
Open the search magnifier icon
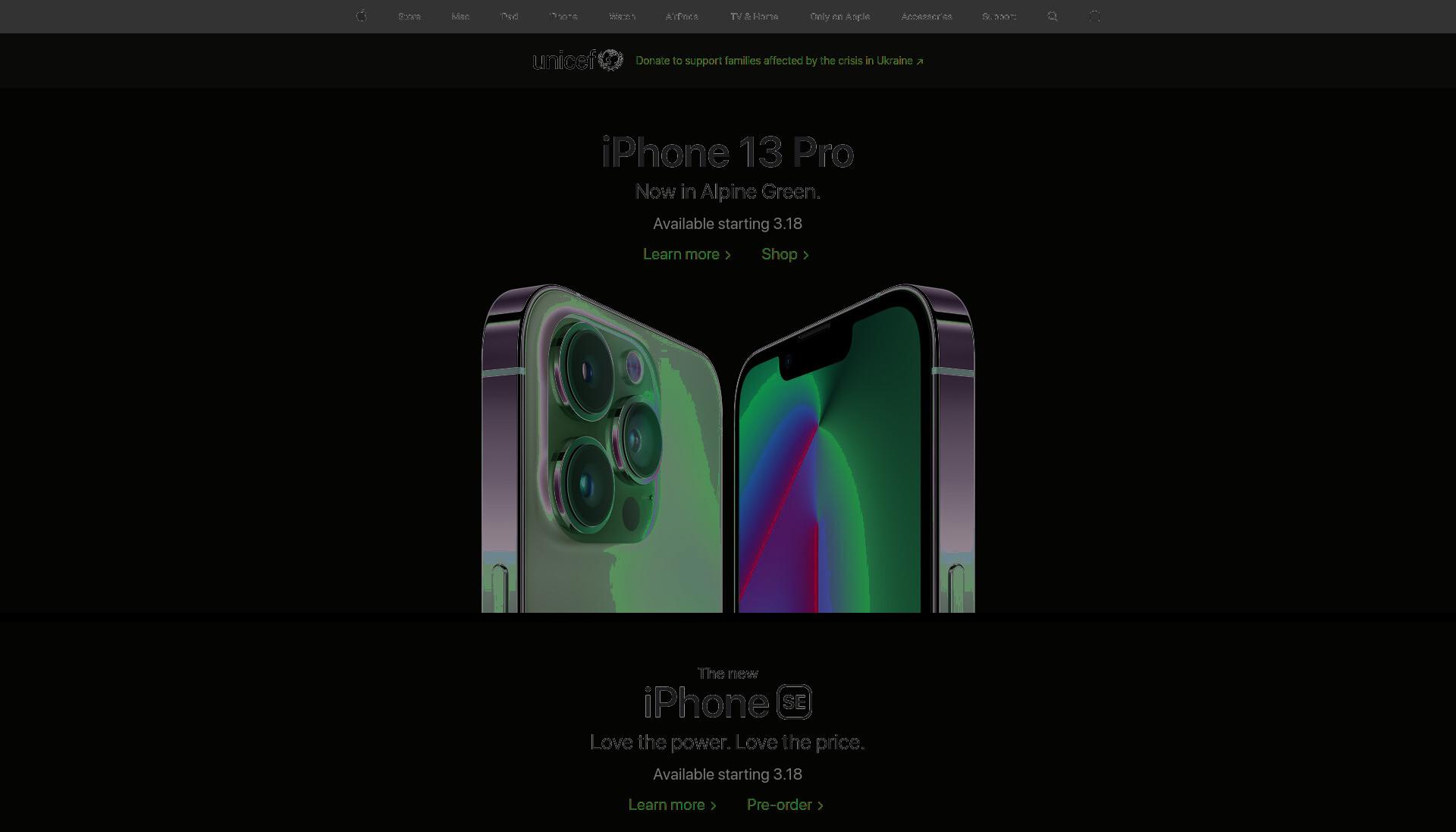tap(1053, 16)
